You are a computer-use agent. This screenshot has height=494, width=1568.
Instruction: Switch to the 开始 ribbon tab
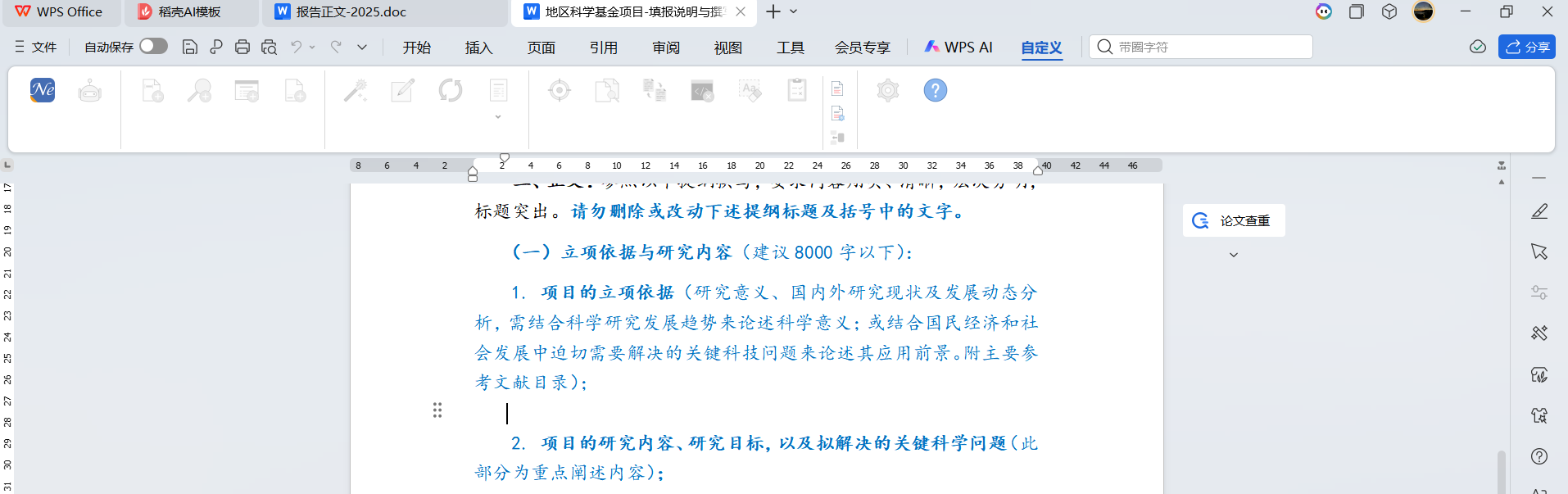(x=416, y=48)
